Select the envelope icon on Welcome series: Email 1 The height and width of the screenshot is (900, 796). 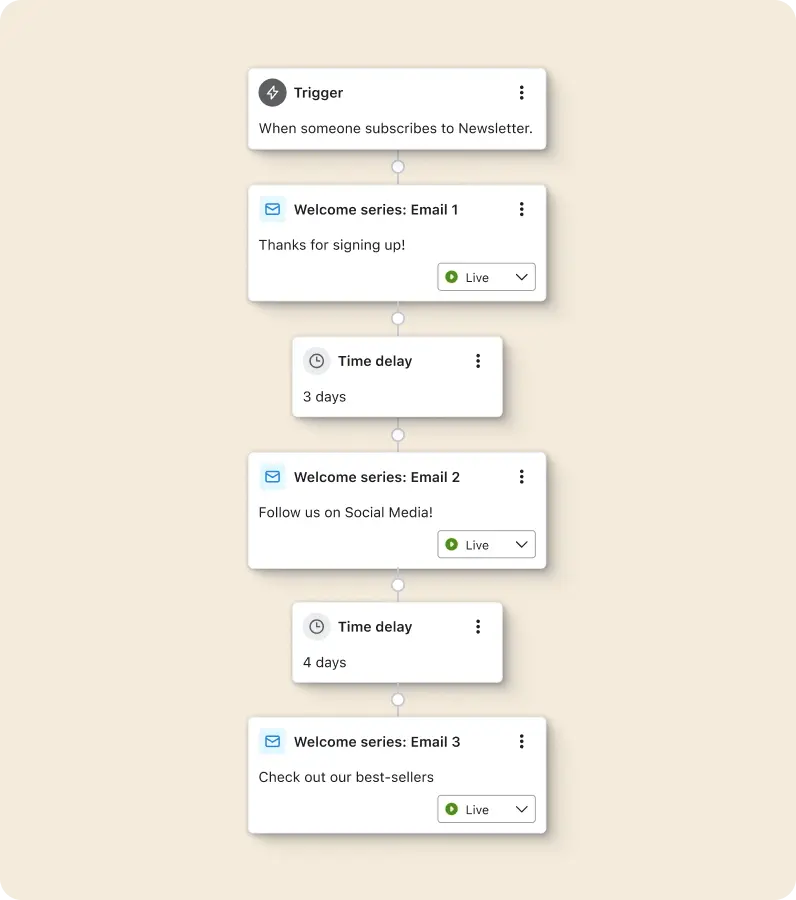click(272, 209)
